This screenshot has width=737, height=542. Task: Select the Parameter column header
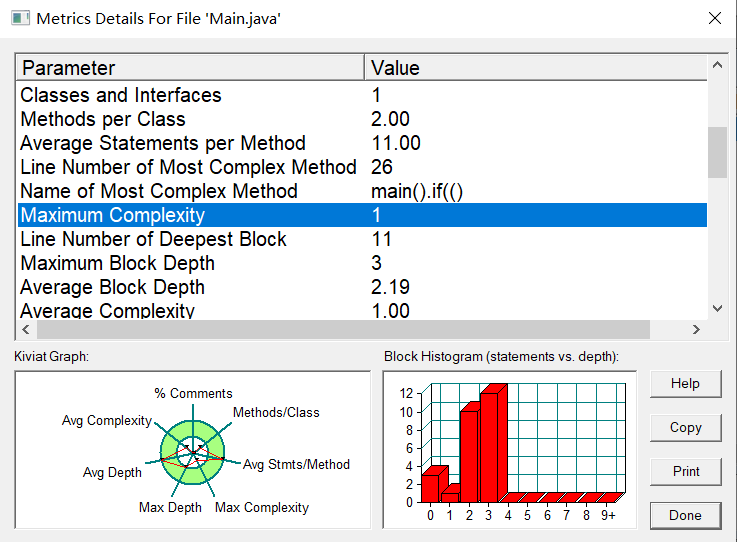[x=190, y=68]
